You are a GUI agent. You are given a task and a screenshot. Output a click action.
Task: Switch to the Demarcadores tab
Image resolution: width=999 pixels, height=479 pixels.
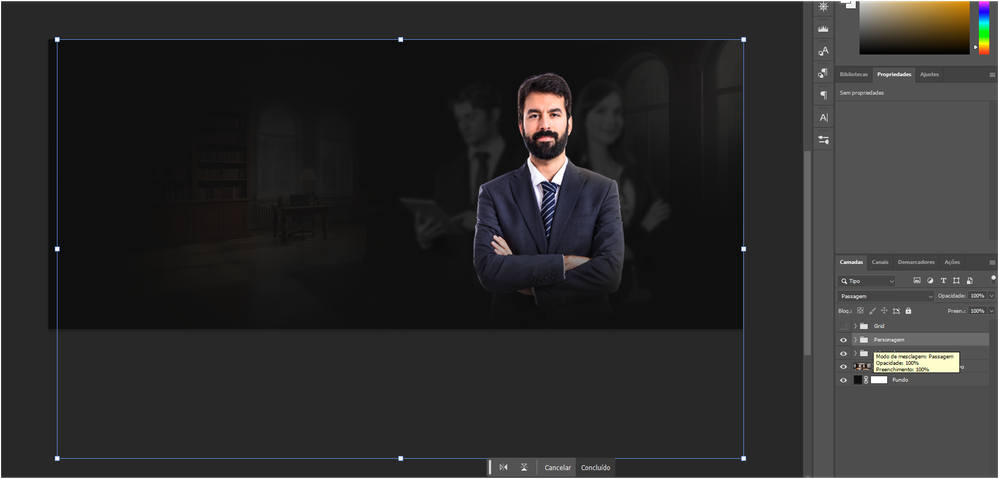916,262
